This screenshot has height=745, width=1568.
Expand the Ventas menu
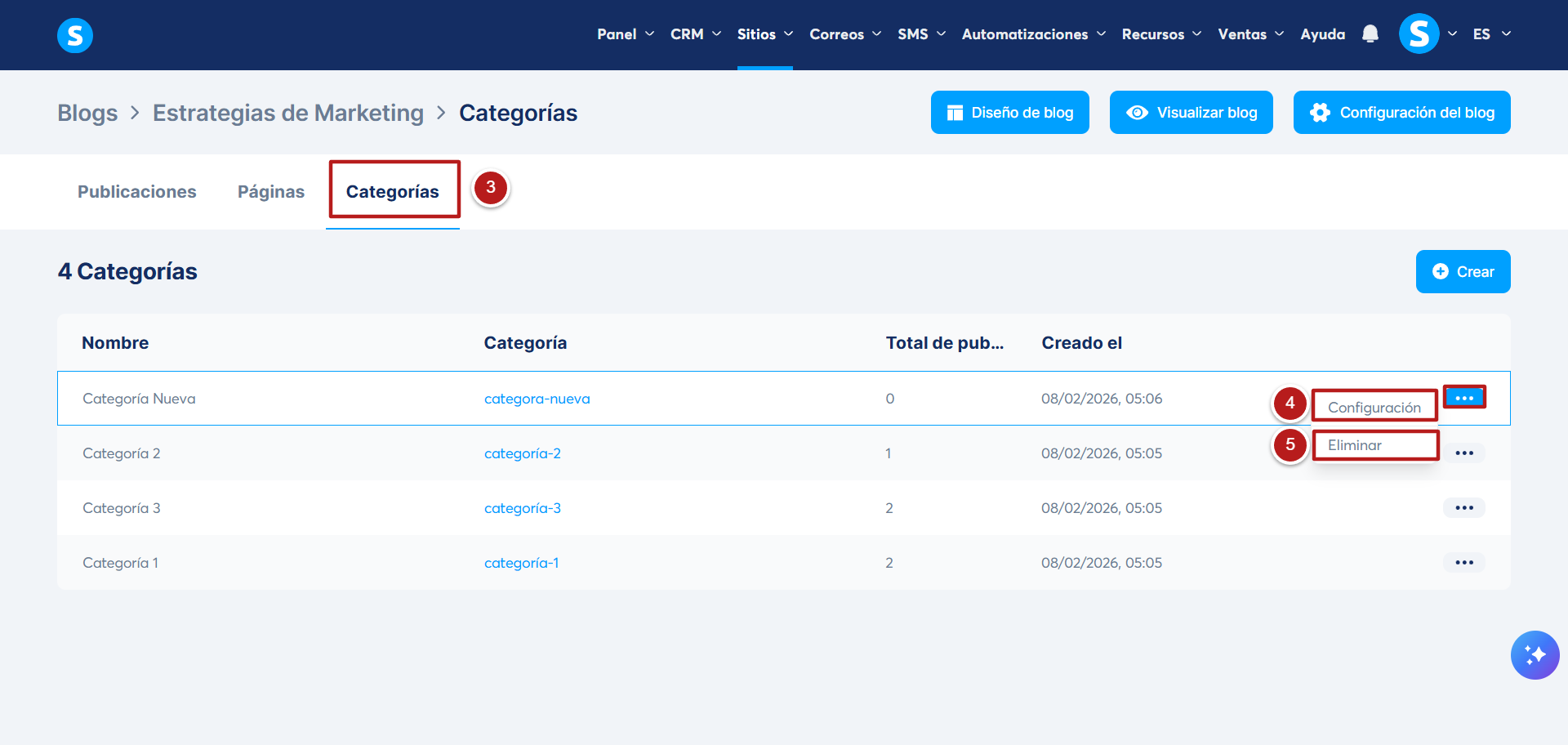(1251, 34)
